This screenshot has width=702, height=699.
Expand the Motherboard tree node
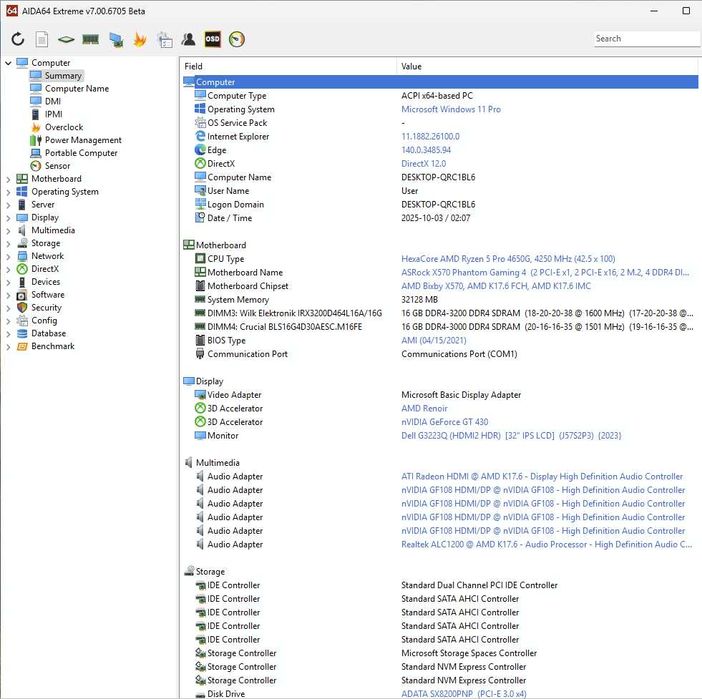pyautogui.click(x=8, y=179)
